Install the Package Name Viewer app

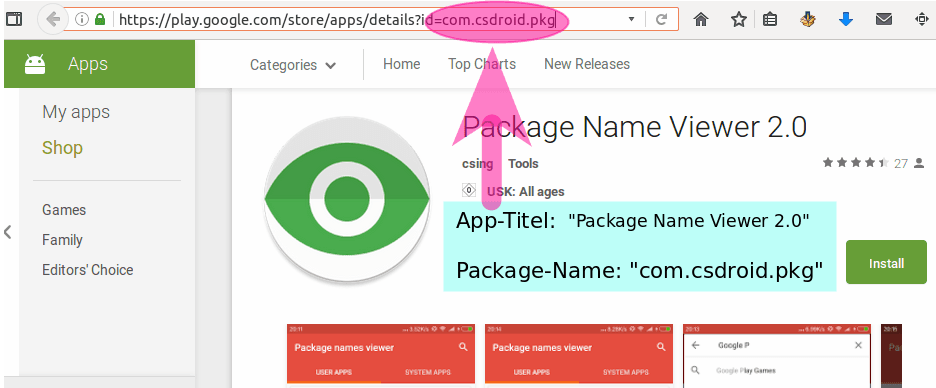click(886, 263)
